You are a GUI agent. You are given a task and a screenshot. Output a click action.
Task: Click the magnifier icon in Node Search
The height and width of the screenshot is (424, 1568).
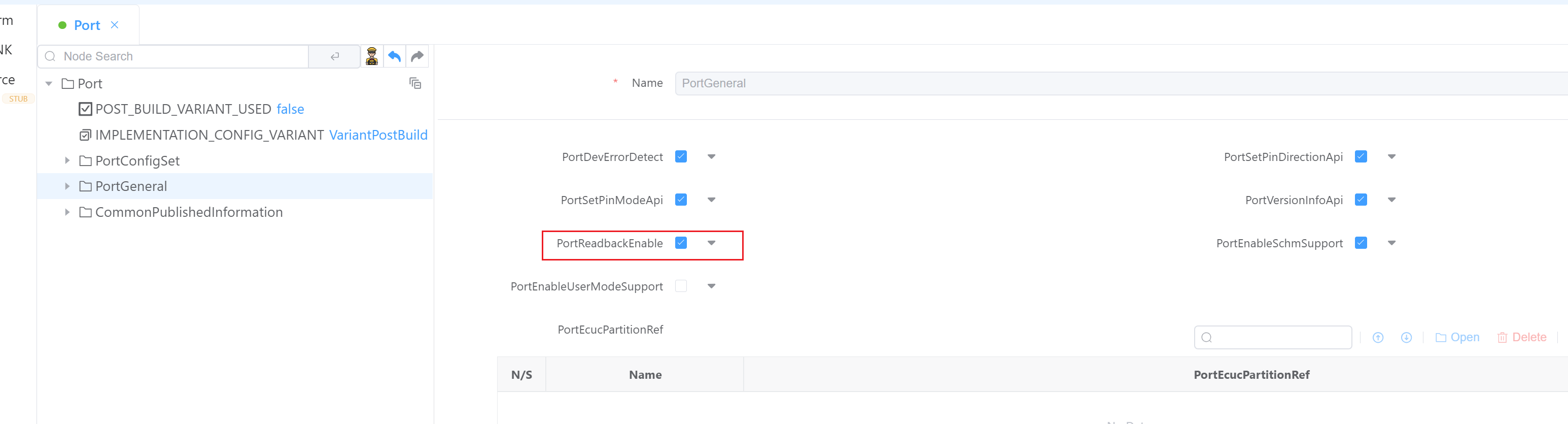pos(51,56)
